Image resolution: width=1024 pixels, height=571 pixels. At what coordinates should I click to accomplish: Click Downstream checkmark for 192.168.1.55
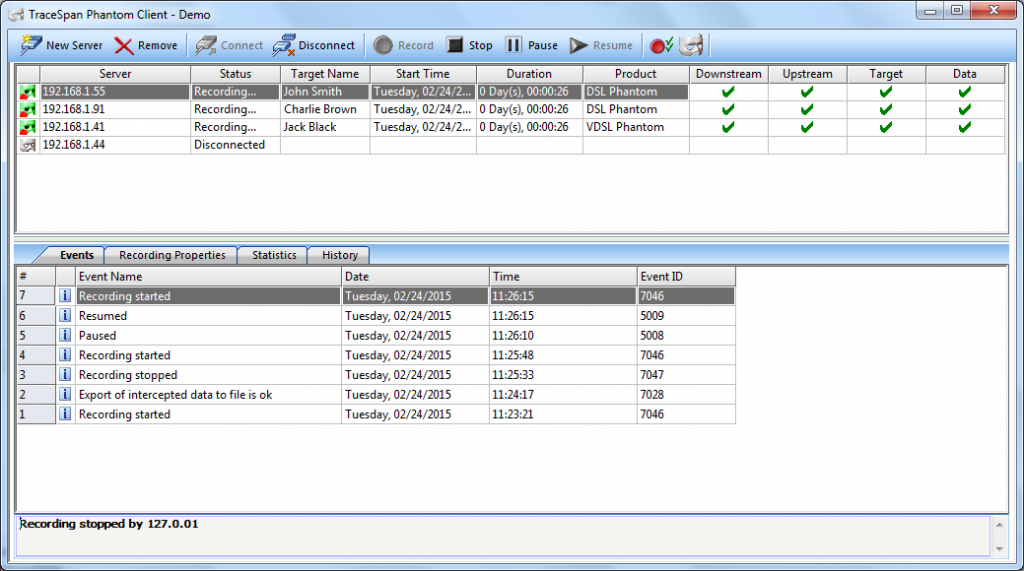pyautogui.click(x=728, y=92)
